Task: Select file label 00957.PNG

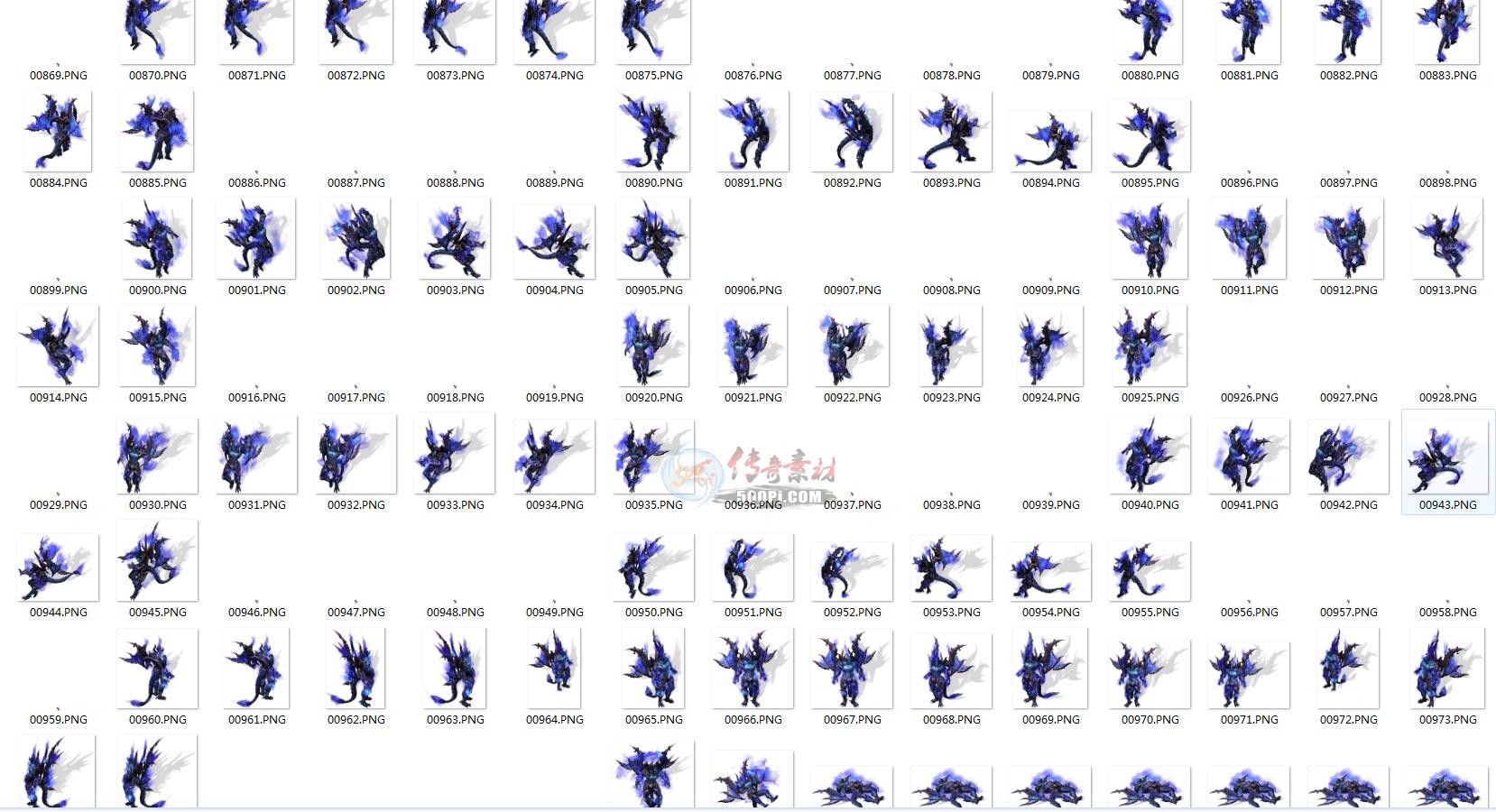Action: 1349,613
